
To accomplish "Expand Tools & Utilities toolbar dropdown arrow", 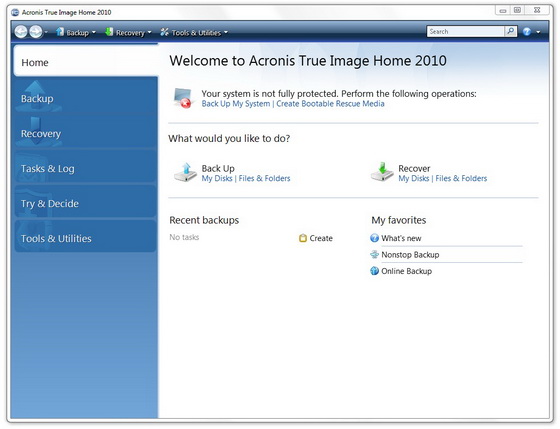I will [x=226, y=33].
